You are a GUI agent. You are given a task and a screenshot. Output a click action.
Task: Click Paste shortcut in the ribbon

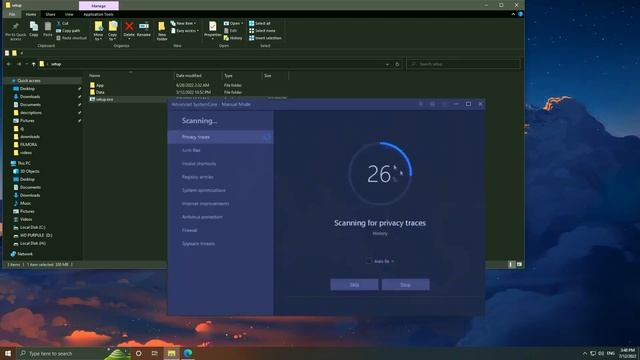71,38
